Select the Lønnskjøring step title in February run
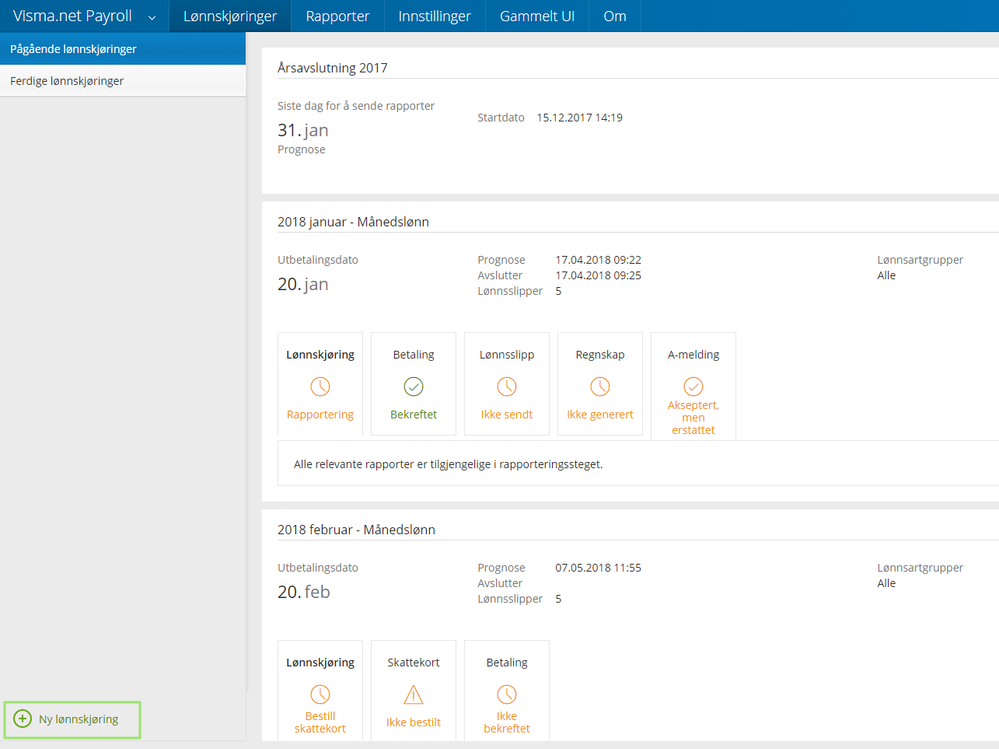 coord(320,662)
